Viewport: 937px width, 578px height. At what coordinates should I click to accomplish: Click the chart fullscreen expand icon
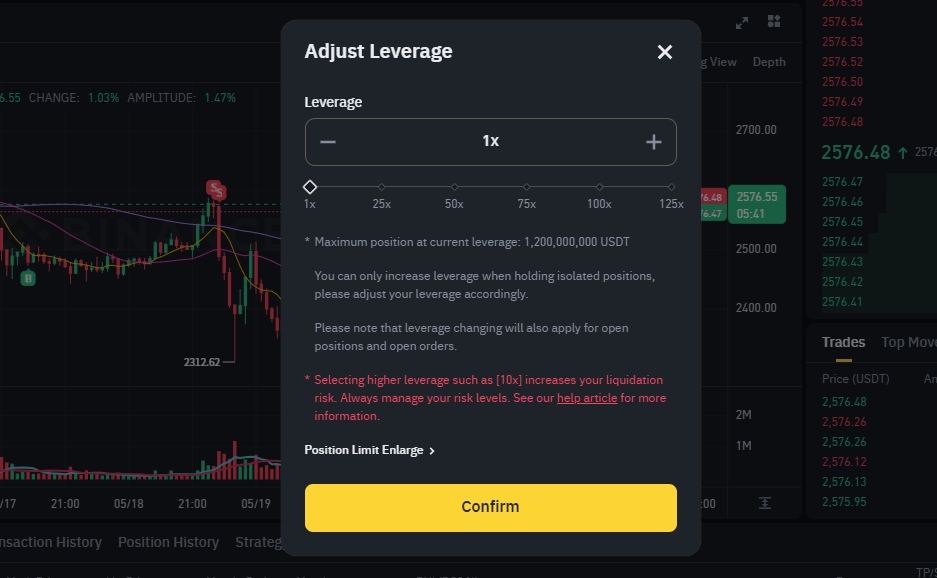(742, 23)
